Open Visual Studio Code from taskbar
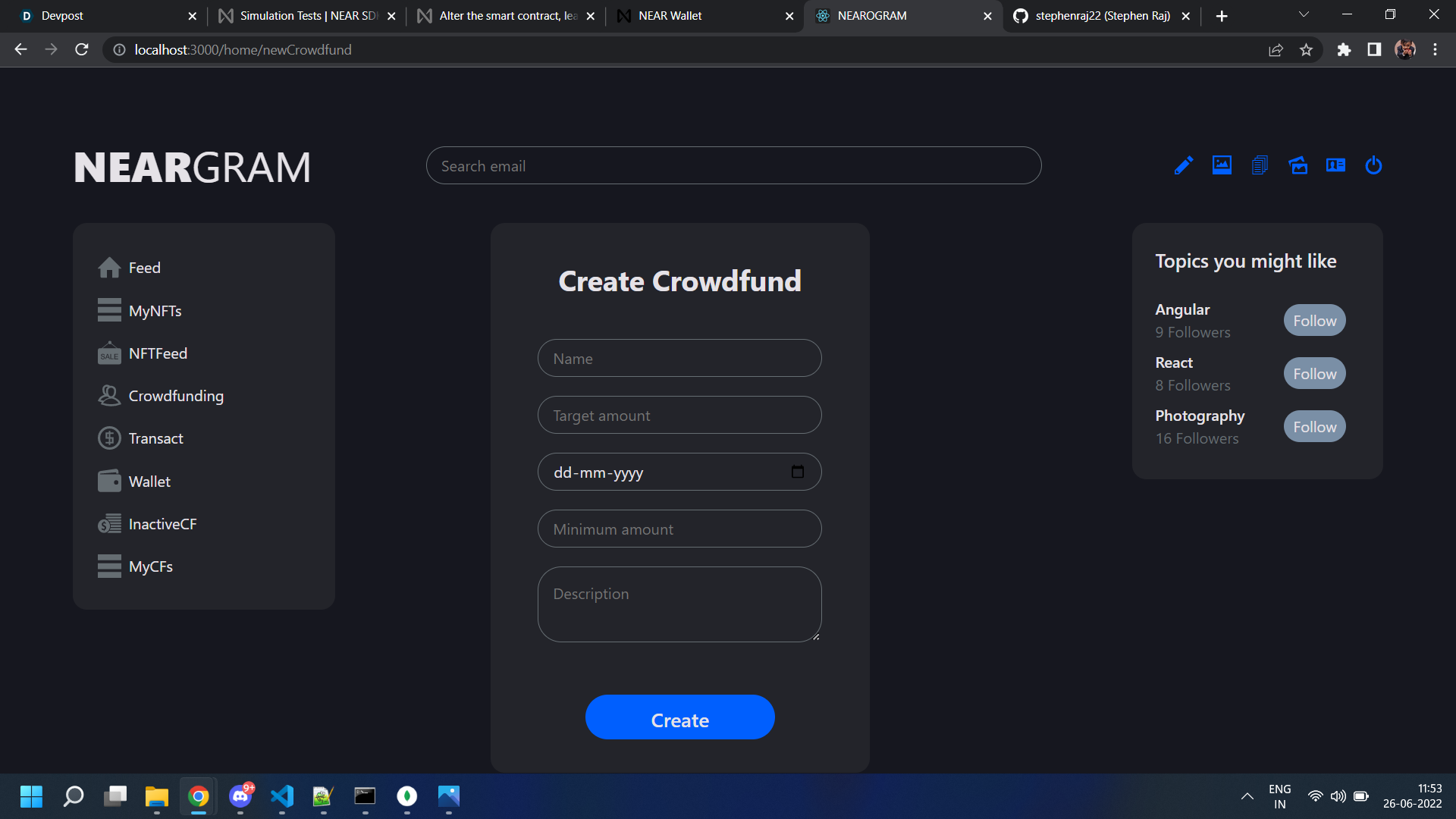The width and height of the screenshot is (1456, 819). pyautogui.click(x=282, y=796)
